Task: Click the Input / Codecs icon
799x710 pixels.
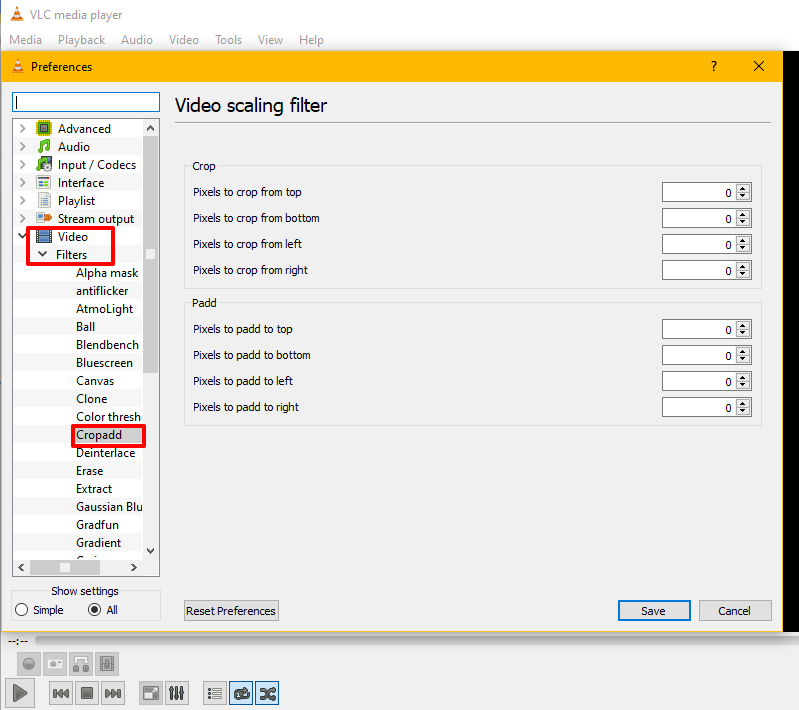Action: (44, 165)
